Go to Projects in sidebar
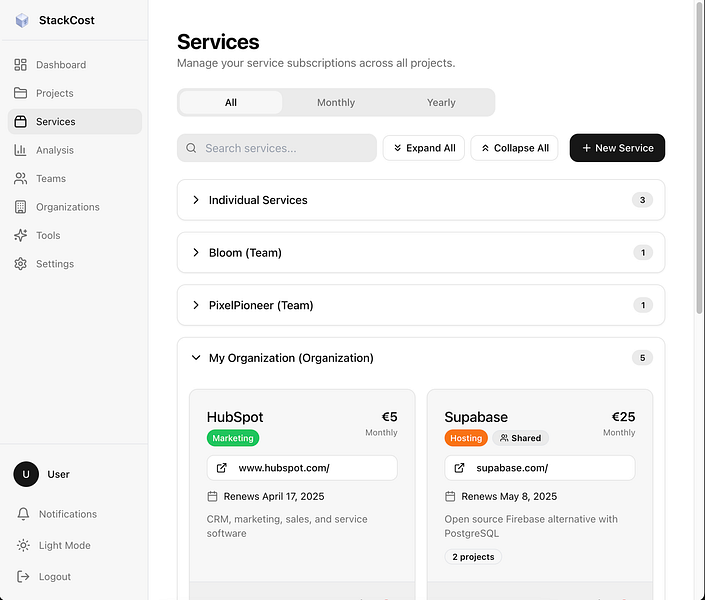The width and height of the screenshot is (705, 600). [x=55, y=93]
